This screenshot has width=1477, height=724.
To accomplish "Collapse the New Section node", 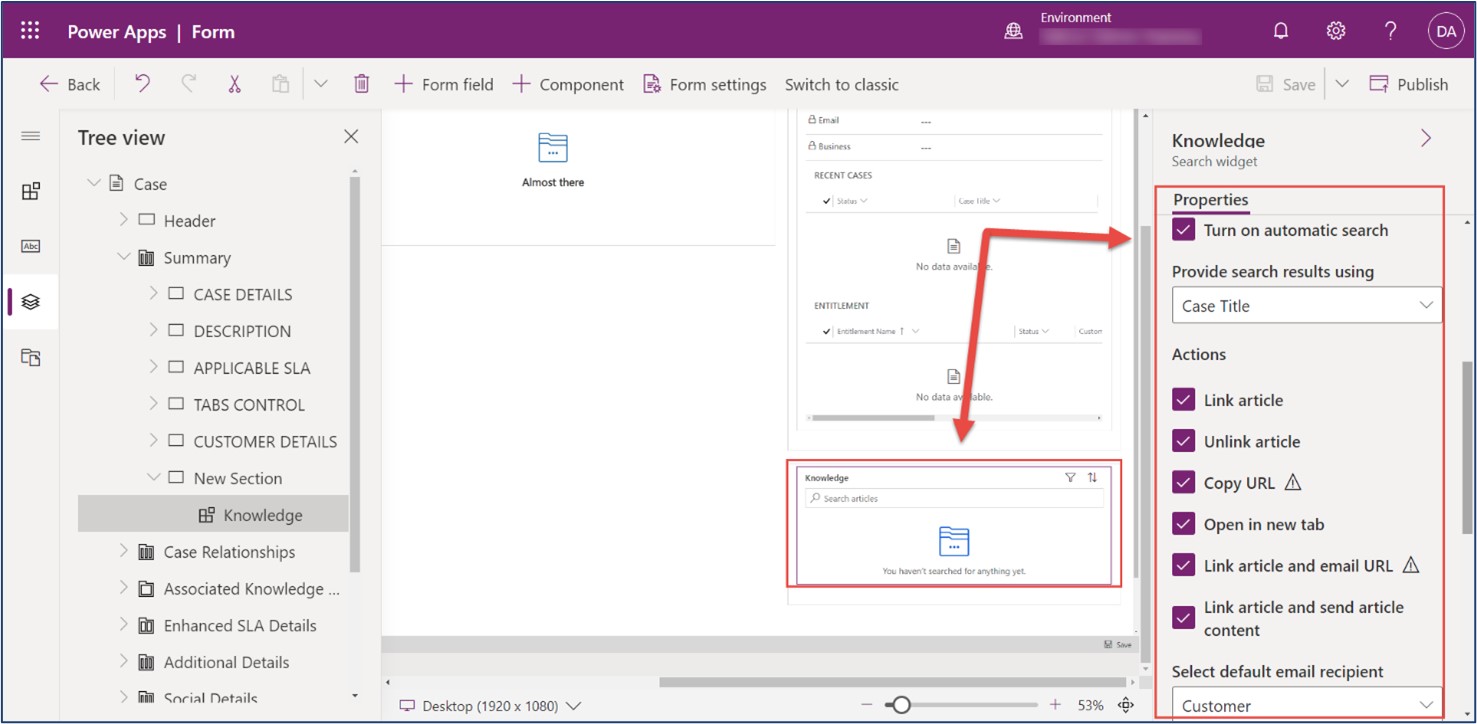I will pos(153,478).
